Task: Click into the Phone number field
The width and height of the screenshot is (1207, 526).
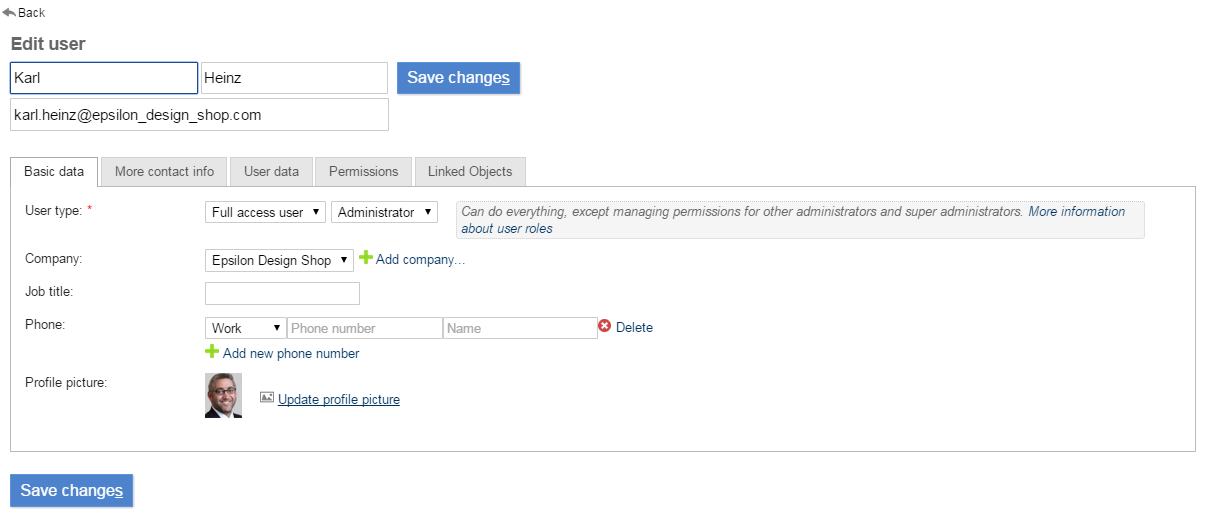Action: (364, 328)
